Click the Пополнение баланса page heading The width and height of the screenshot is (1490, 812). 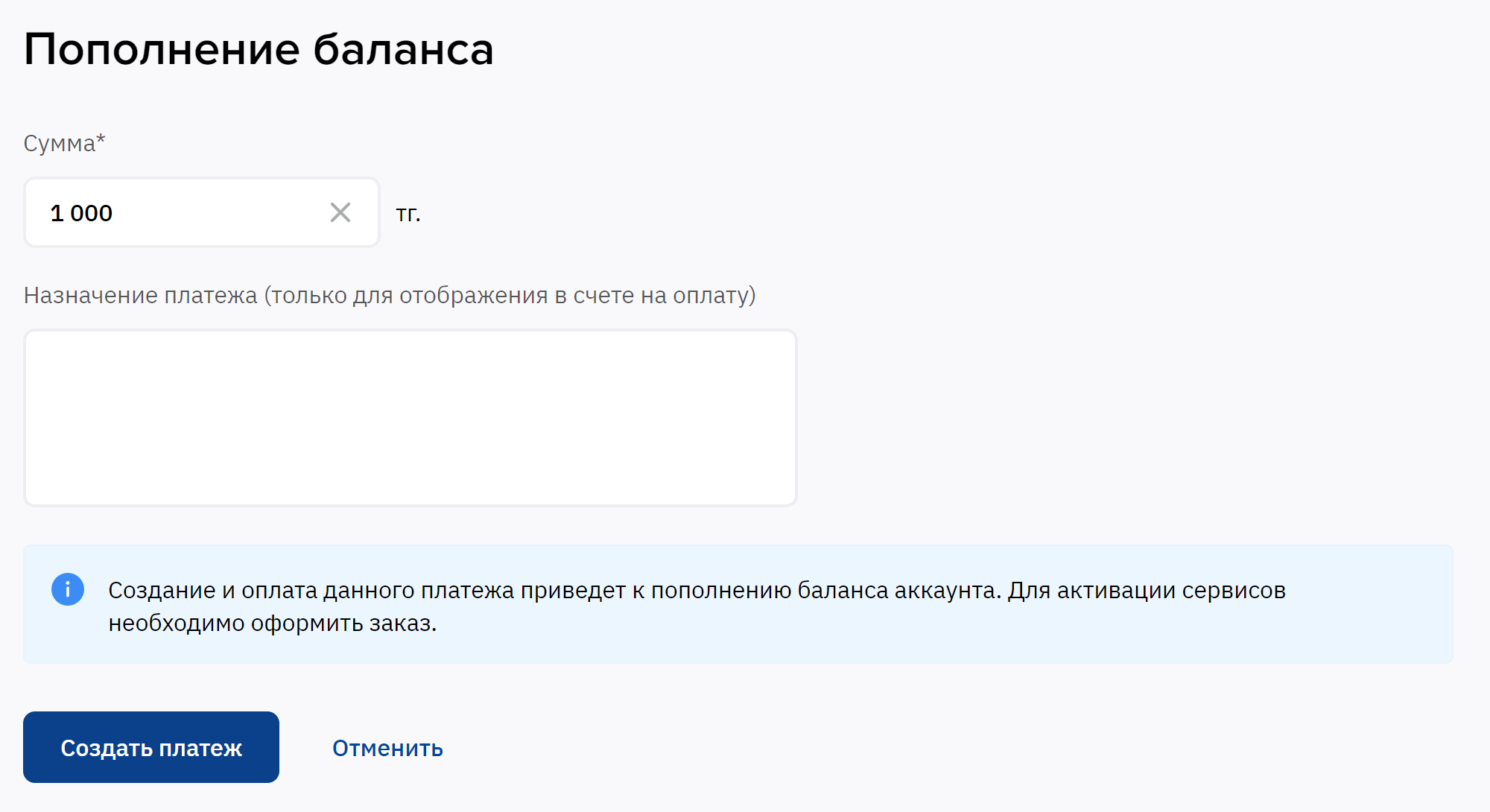(259, 48)
